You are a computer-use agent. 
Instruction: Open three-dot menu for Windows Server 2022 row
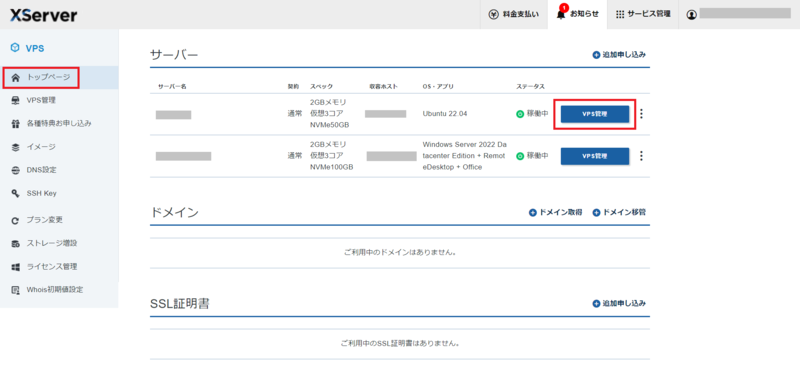click(x=641, y=156)
